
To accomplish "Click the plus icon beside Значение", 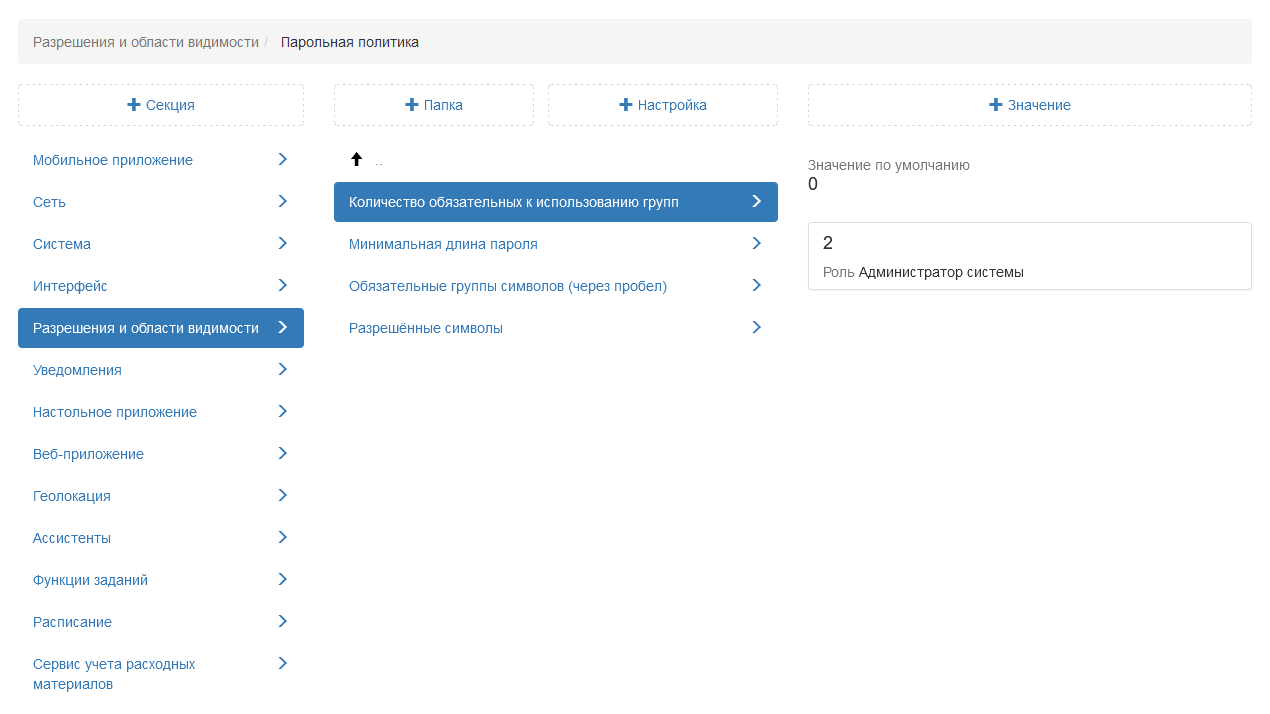I will coord(996,105).
